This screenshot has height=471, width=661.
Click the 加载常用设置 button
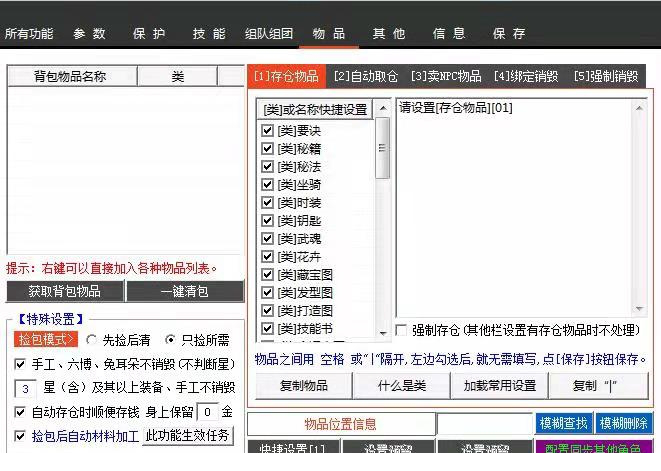pyautogui.click(x=500, y=385)
